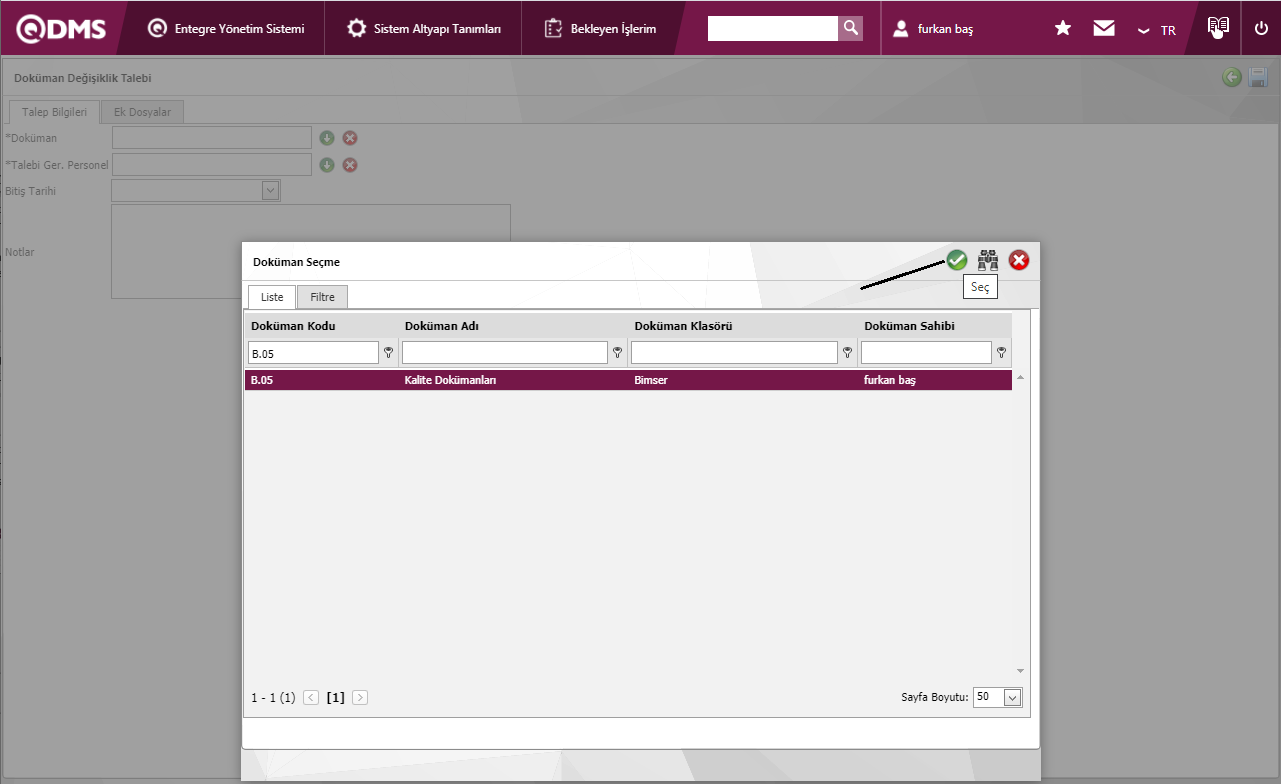Clear Talebi Ger. Personel with red X icon
The width and height of the screenshot is (1281, 784).
pos(350,165)
